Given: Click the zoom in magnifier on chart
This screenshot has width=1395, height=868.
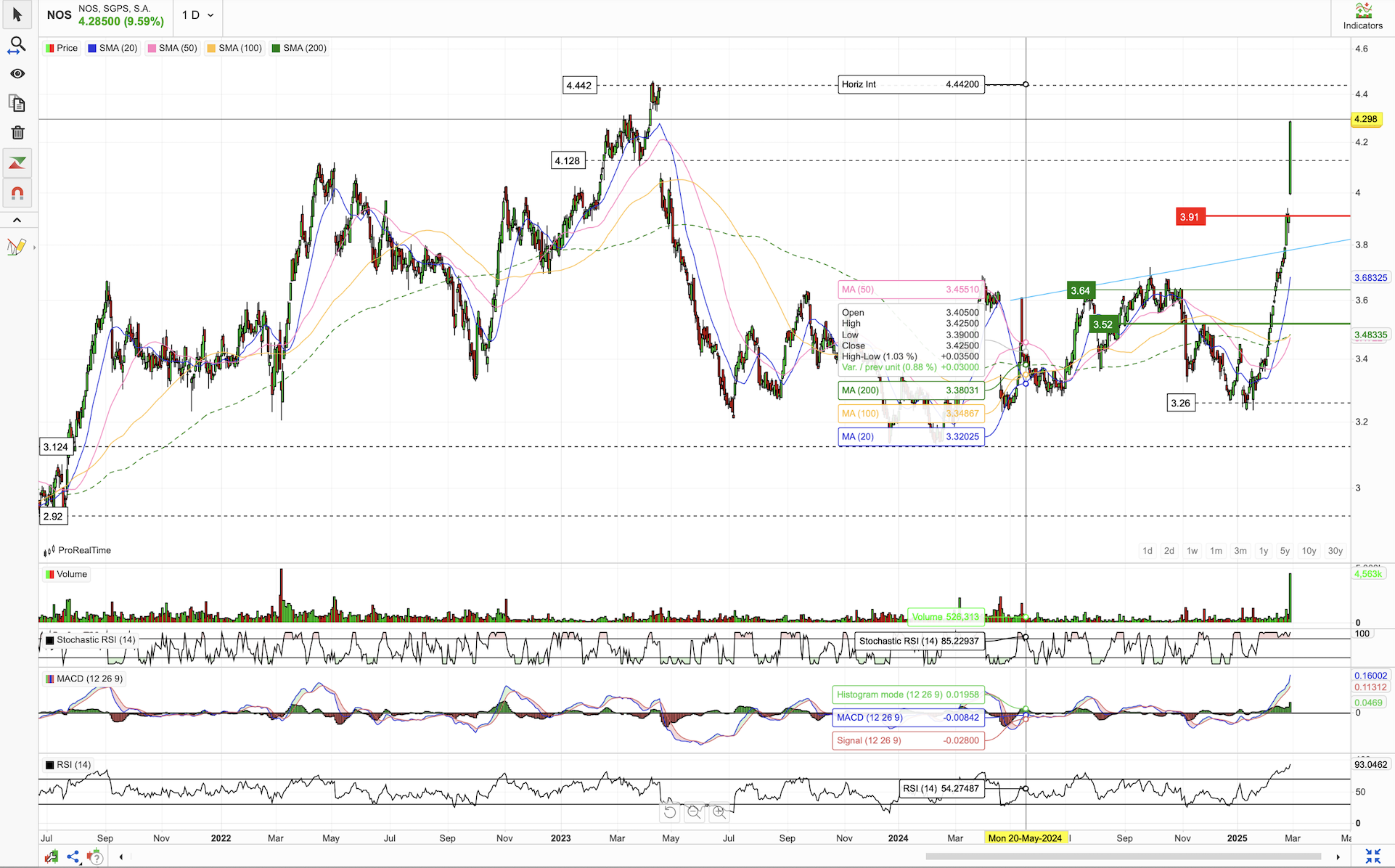Looking at the screenshot, I should pyautogui.click(x=719, y=812).
